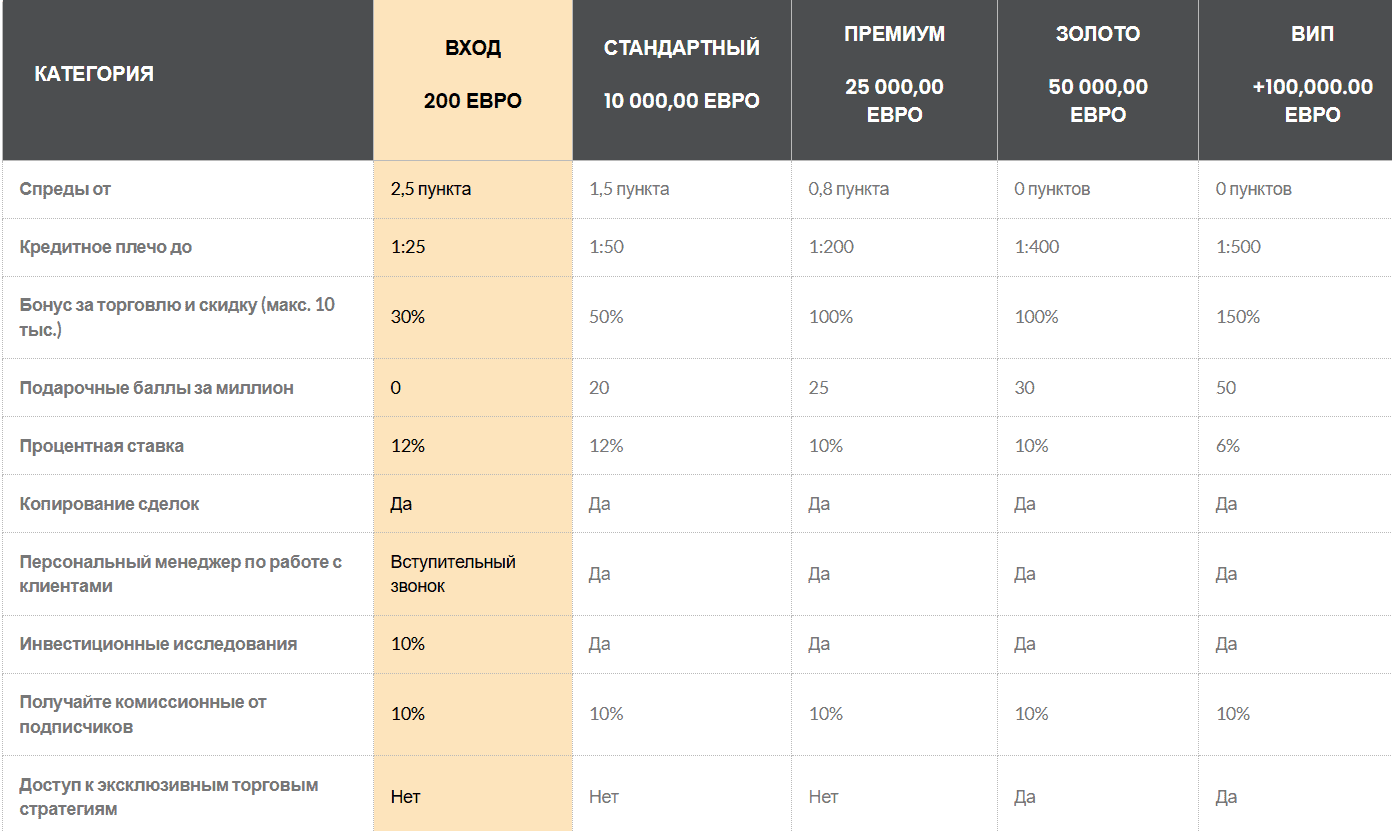Select the СТАНДАРТНЫЙ 10 000,00 ЕВРО header

pyautogui.click(x=682, y=75)
